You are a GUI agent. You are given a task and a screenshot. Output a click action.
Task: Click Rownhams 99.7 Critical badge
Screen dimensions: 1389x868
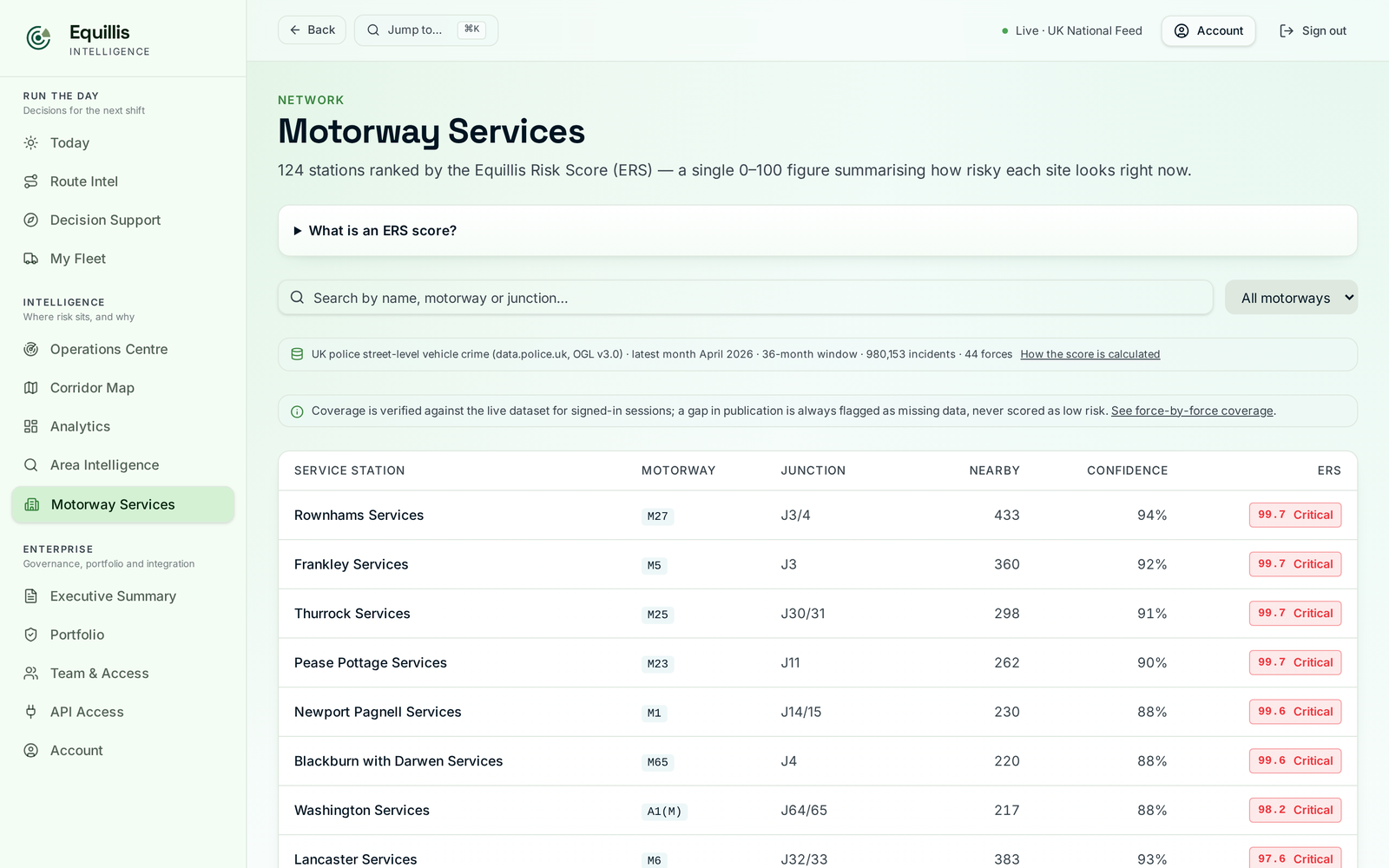1295,516
